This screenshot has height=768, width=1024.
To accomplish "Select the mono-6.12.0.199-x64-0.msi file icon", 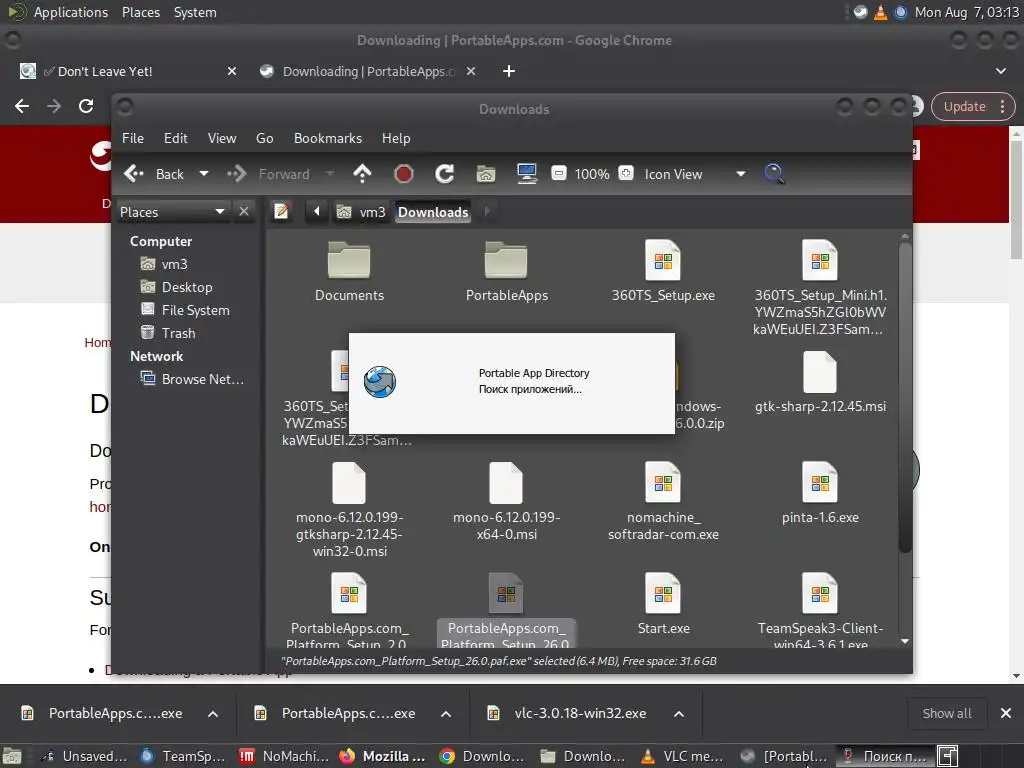I will click(x=506, y=483).
